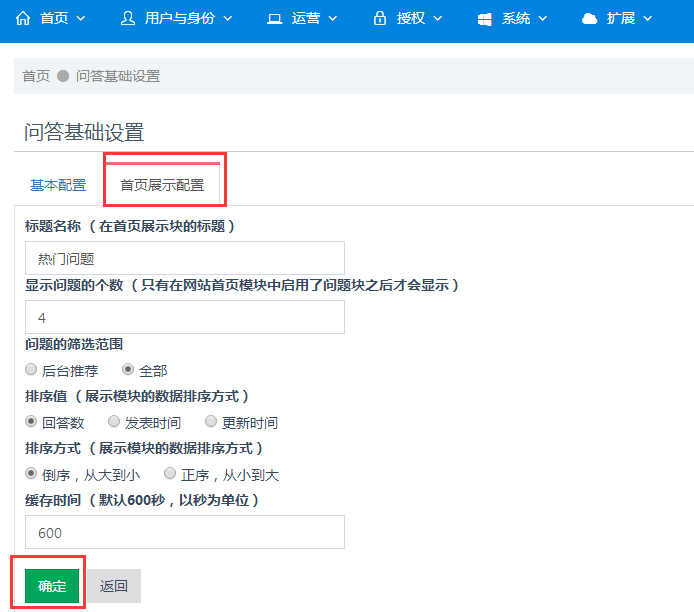
Task: Click the green 确定 button
Action: click(52, 586)
